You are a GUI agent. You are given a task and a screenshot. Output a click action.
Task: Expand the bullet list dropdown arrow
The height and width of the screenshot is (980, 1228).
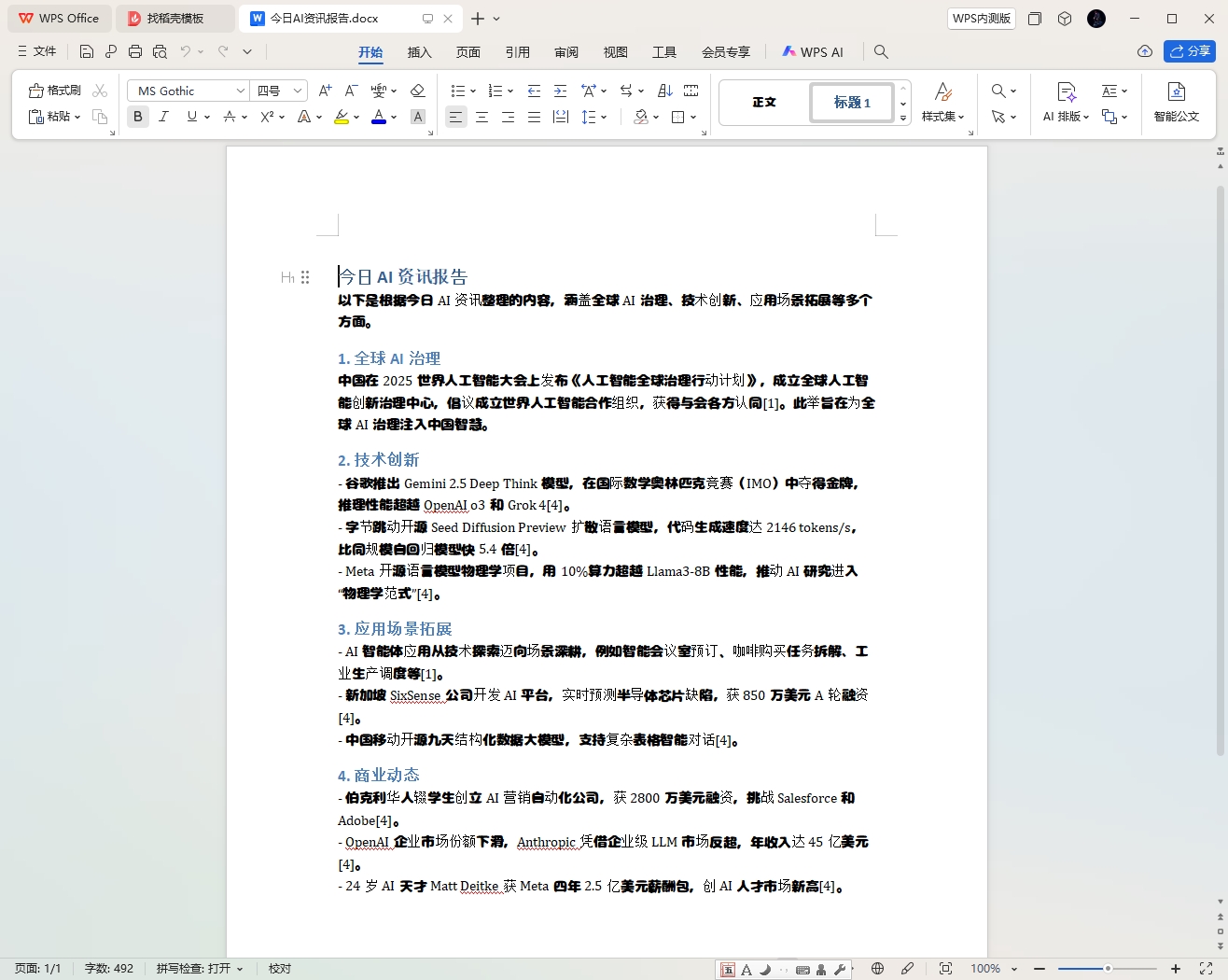[473, 91]
